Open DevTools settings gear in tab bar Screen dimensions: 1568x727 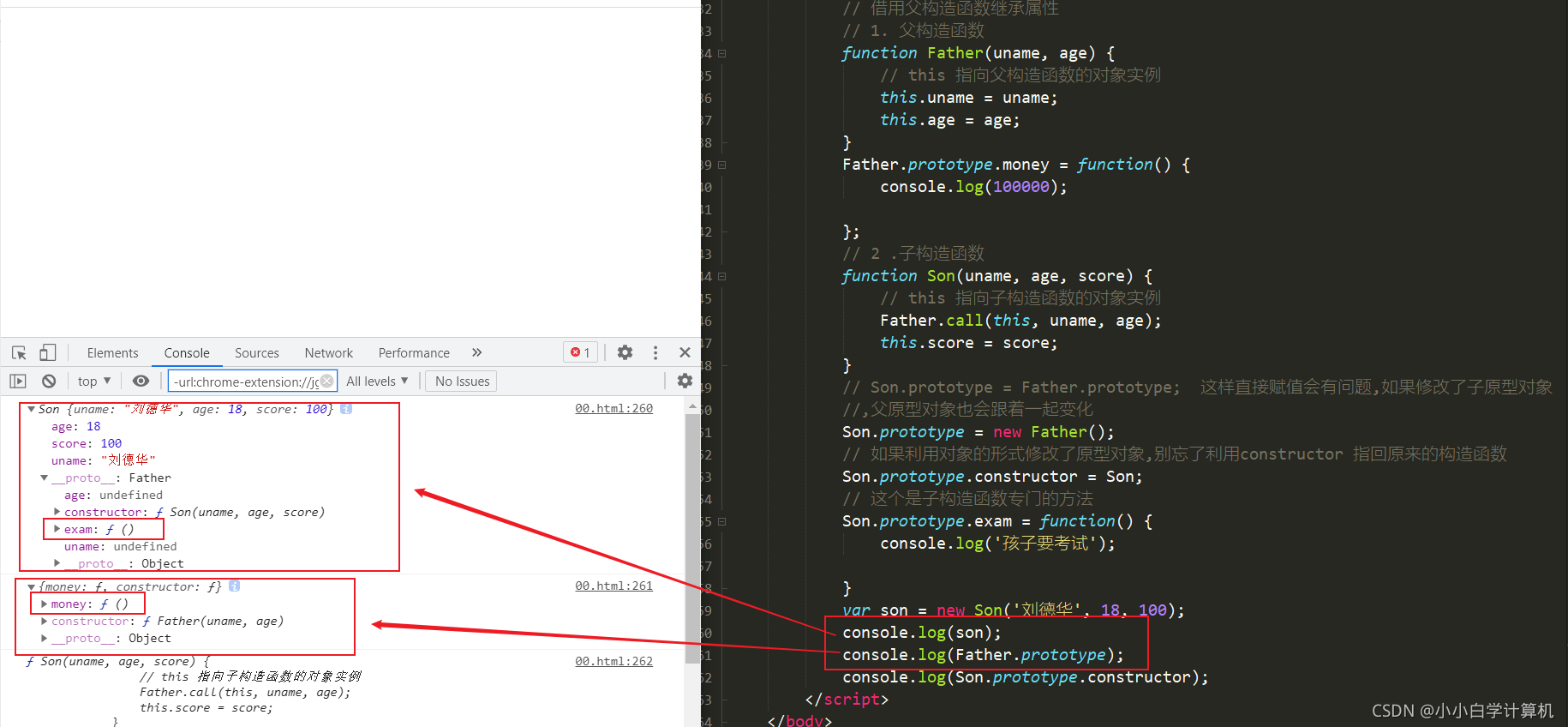625,352
